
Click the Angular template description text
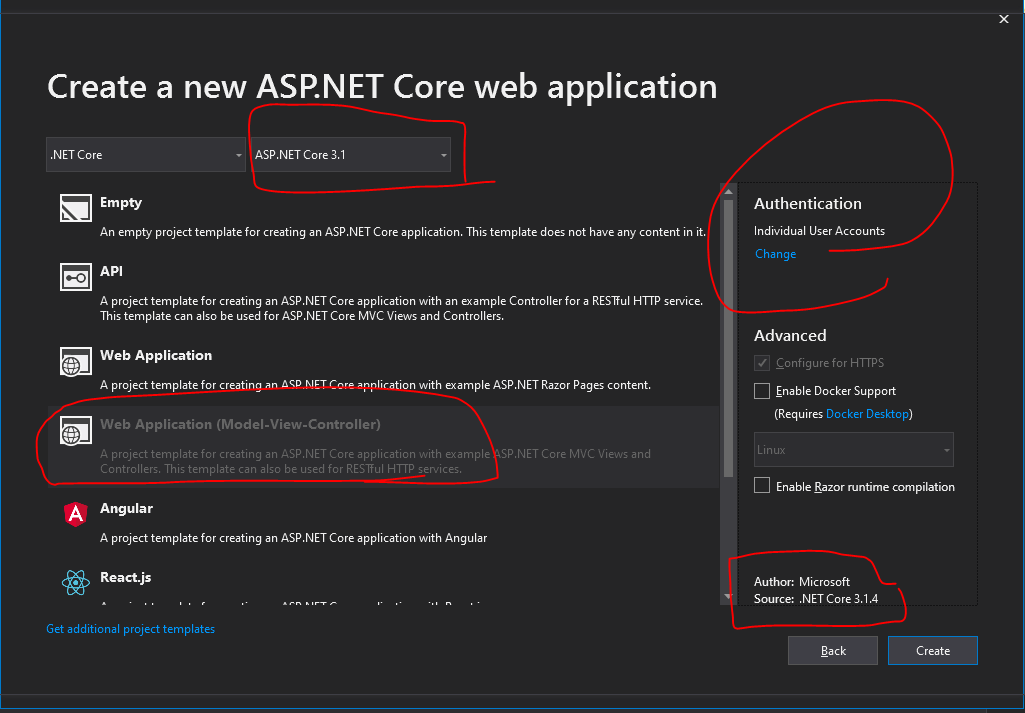(294, 539)
